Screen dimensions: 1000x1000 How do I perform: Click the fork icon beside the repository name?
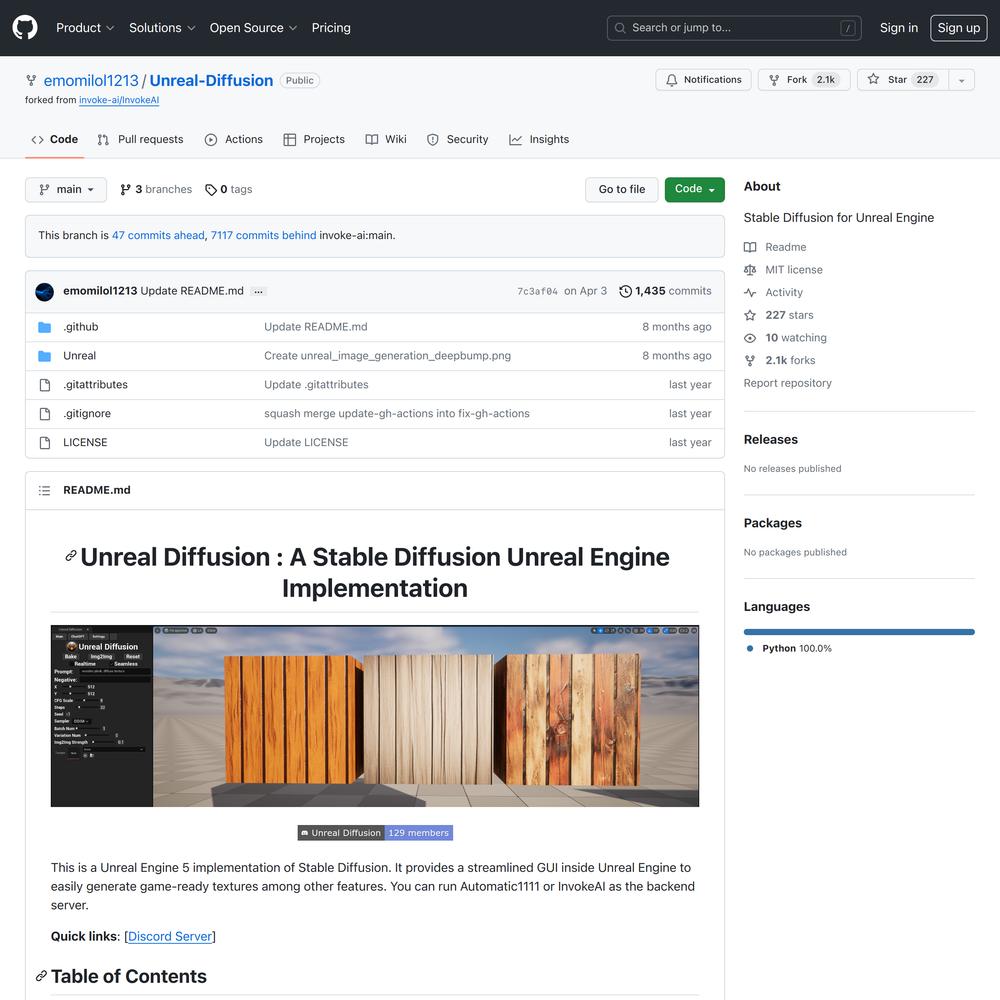pos(31,80)
